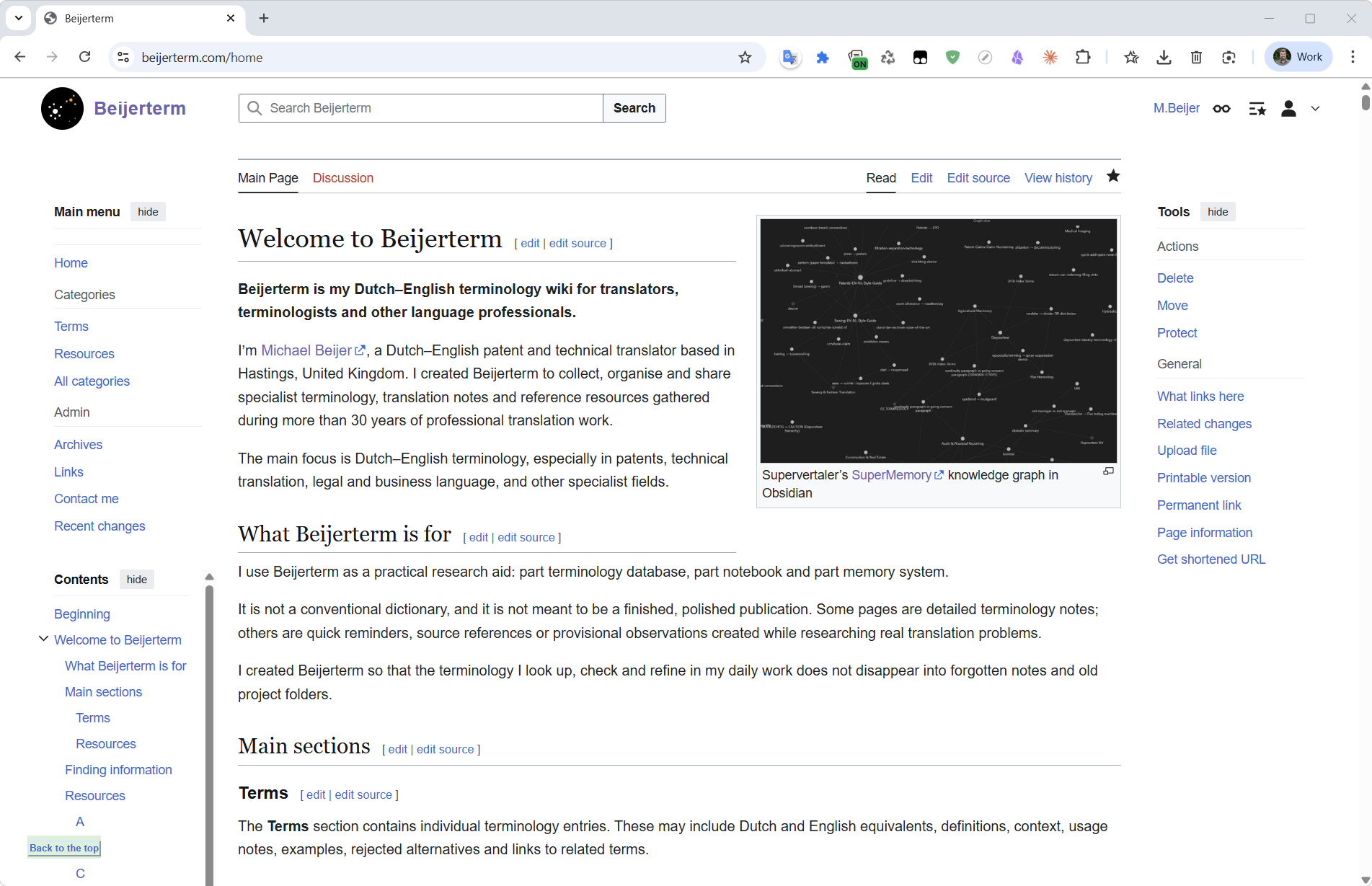Open the View history tab
Viewport: 1372px width, 886px height.
1058,178
